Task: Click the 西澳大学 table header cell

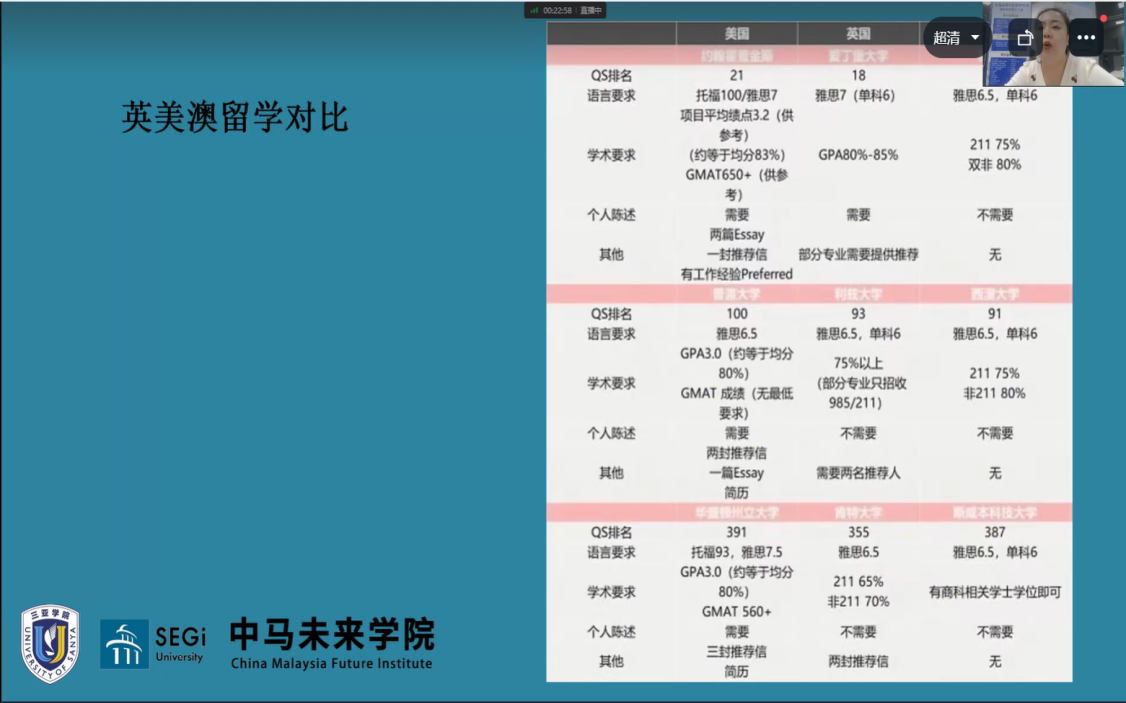Action: pos(994,294)
